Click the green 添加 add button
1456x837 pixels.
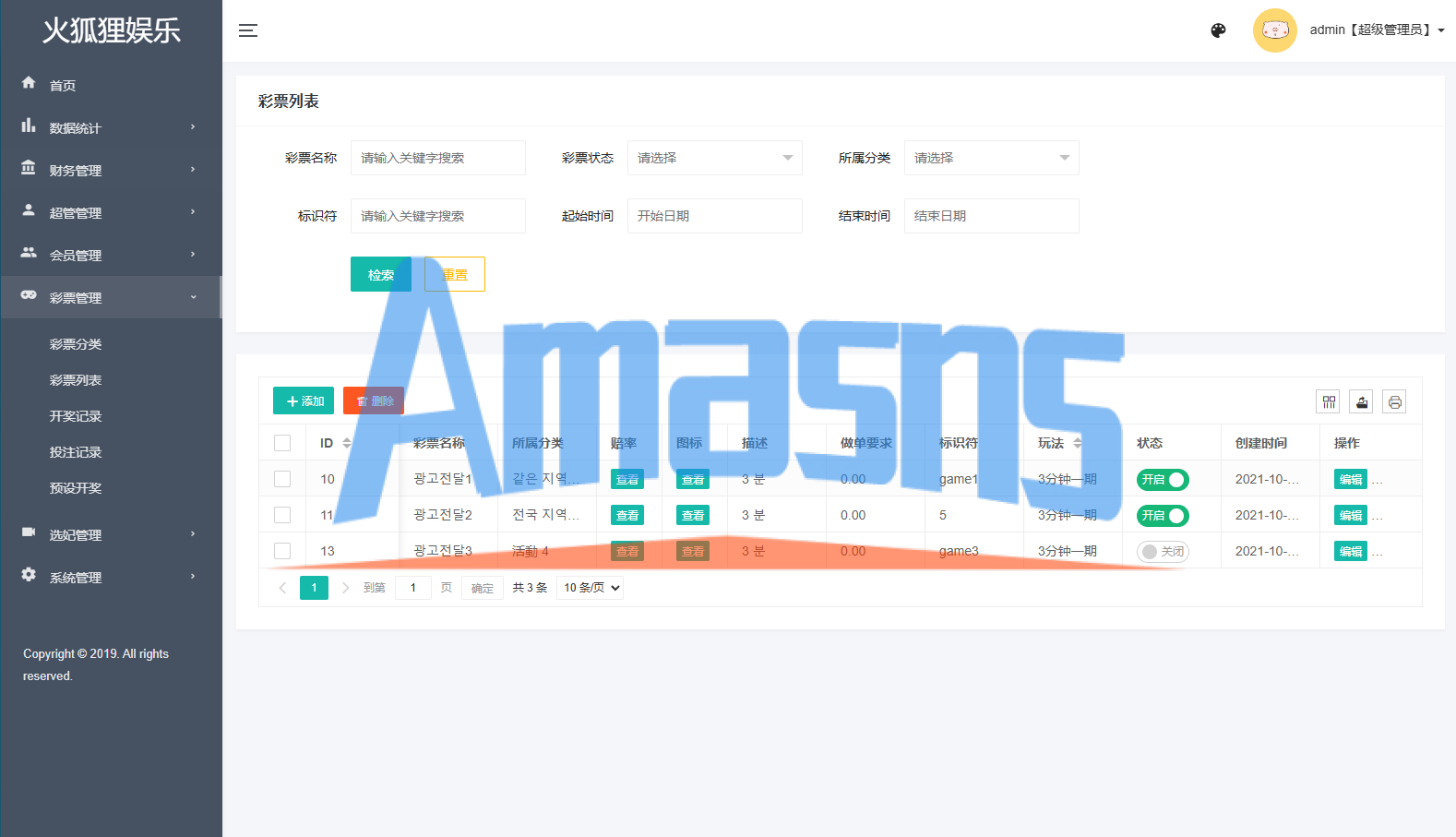[x=304, y=401]
